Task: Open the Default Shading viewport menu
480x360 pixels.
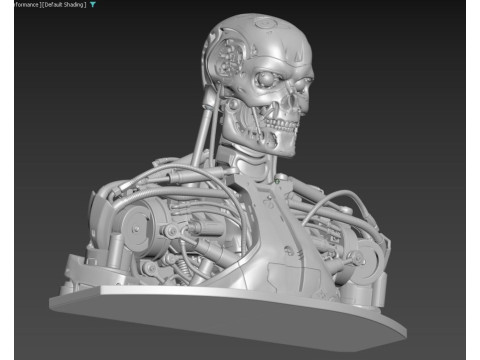Action: coord(64,5)
